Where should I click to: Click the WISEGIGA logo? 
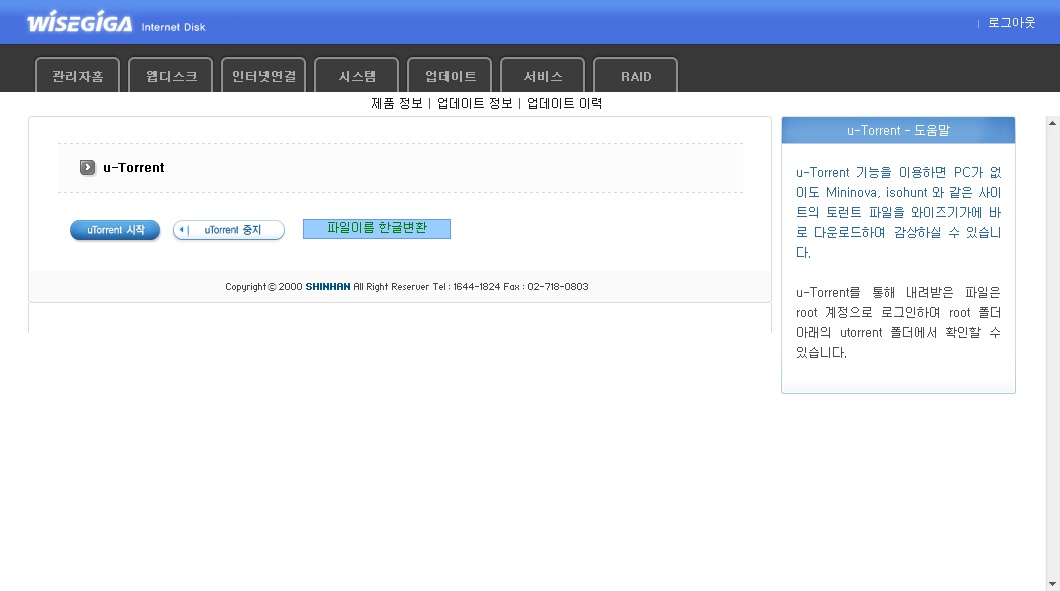pos(79,22)
